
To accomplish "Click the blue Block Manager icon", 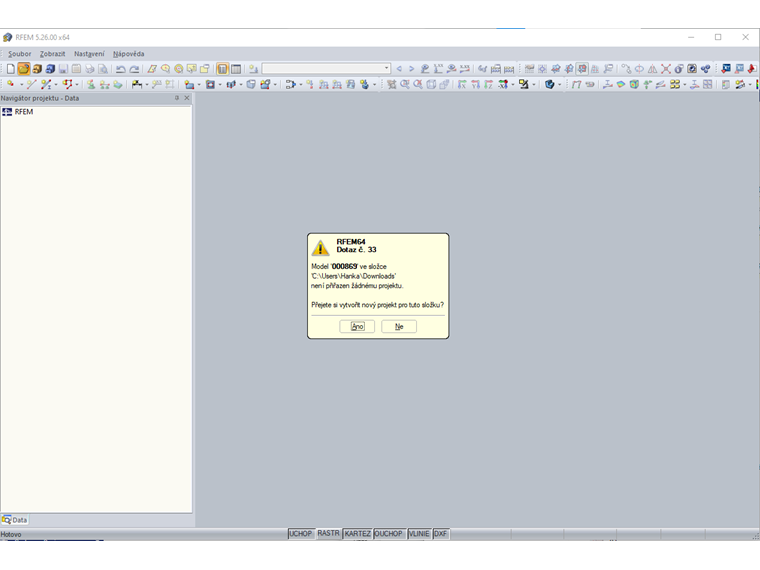I will [50, 69].
